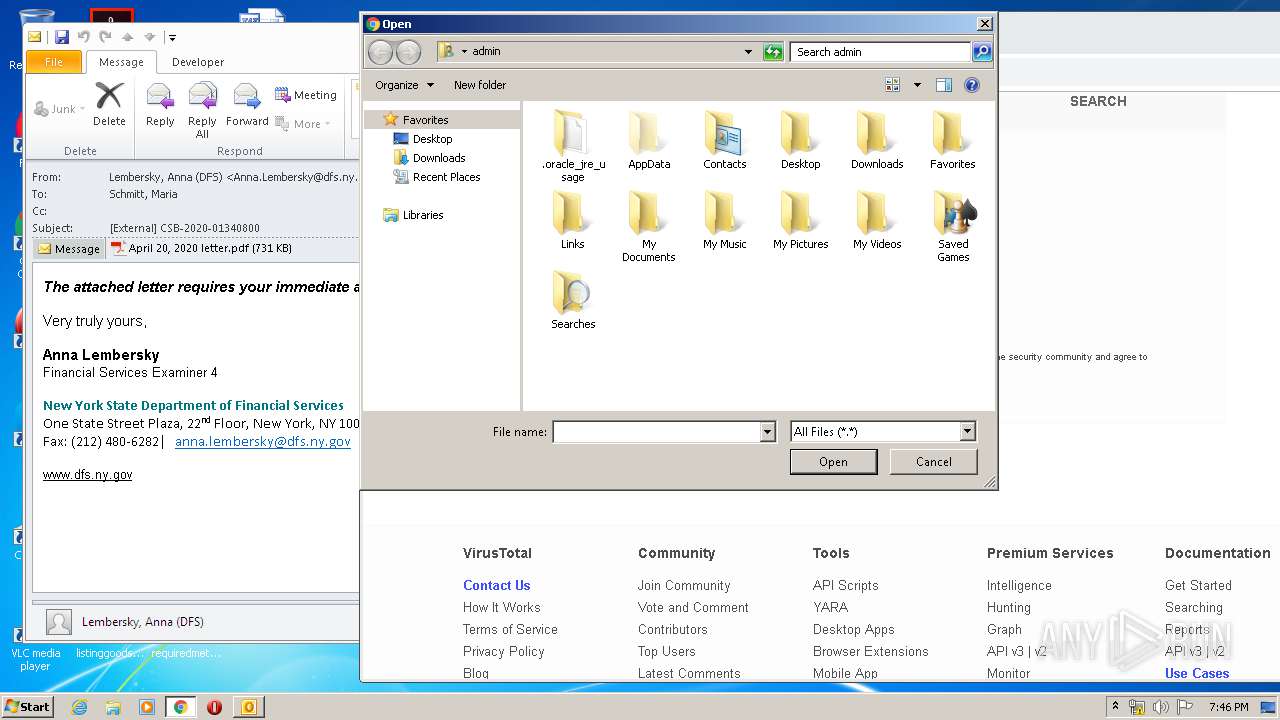Open the www.dfs.ny.gov link
This screenshot has width=1280, height=720.
pyautogui.click(x=87, y=475)
